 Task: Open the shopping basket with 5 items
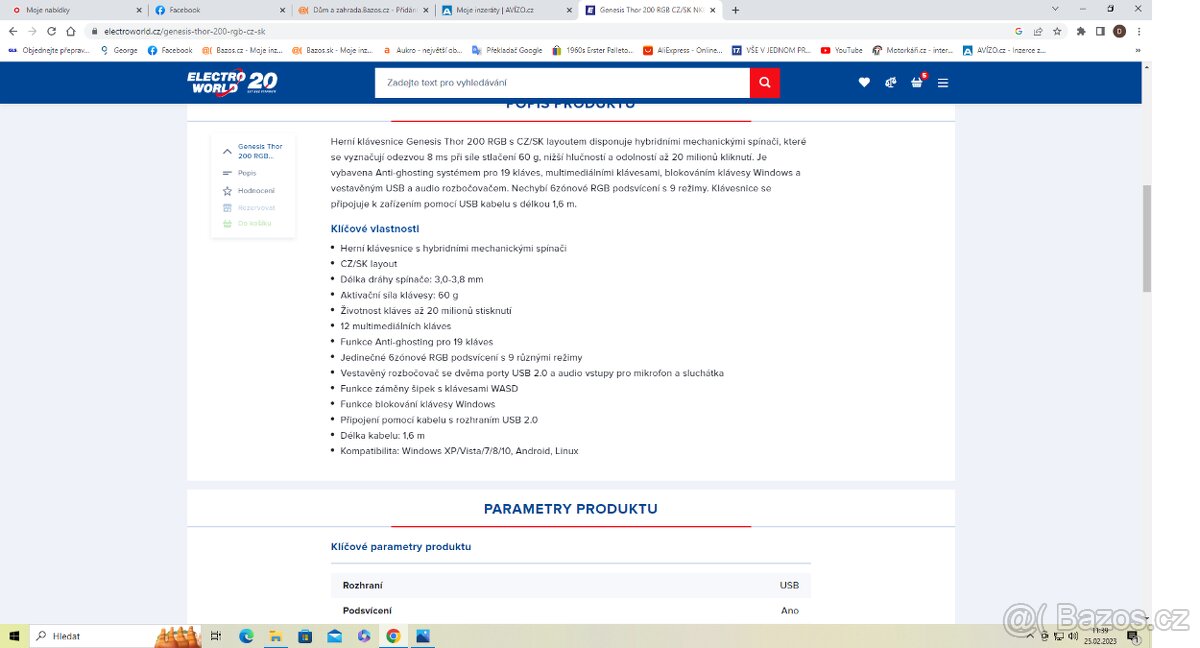click(916, 82)
